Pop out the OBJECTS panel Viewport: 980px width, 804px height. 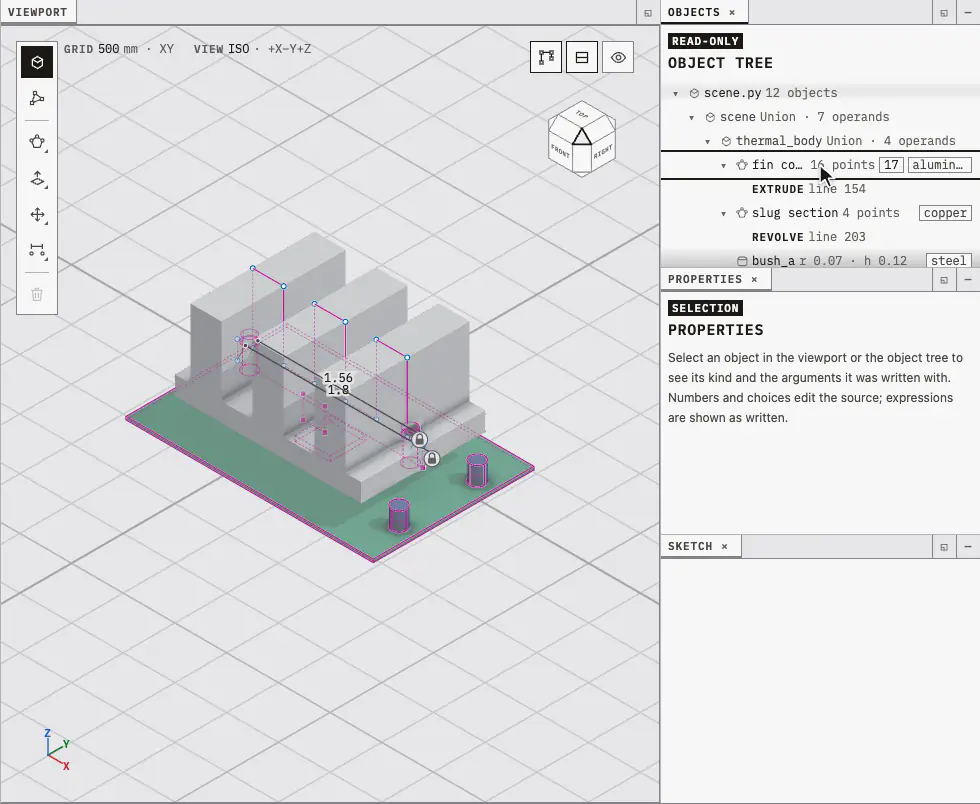[x=944, y=13]
